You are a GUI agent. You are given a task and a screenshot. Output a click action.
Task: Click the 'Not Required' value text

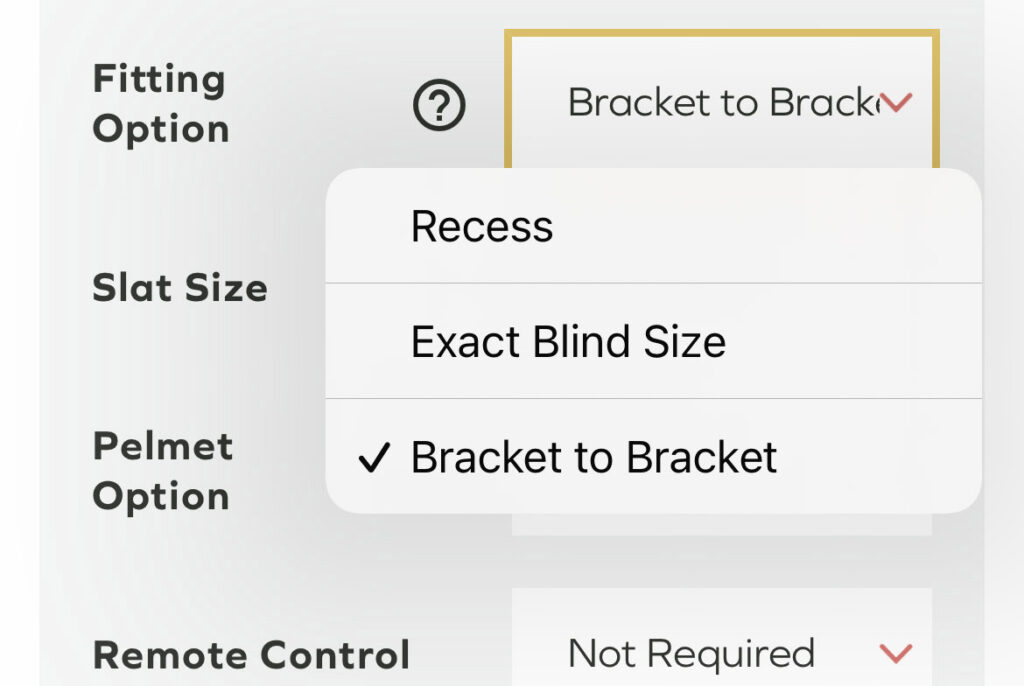[690, 654]
